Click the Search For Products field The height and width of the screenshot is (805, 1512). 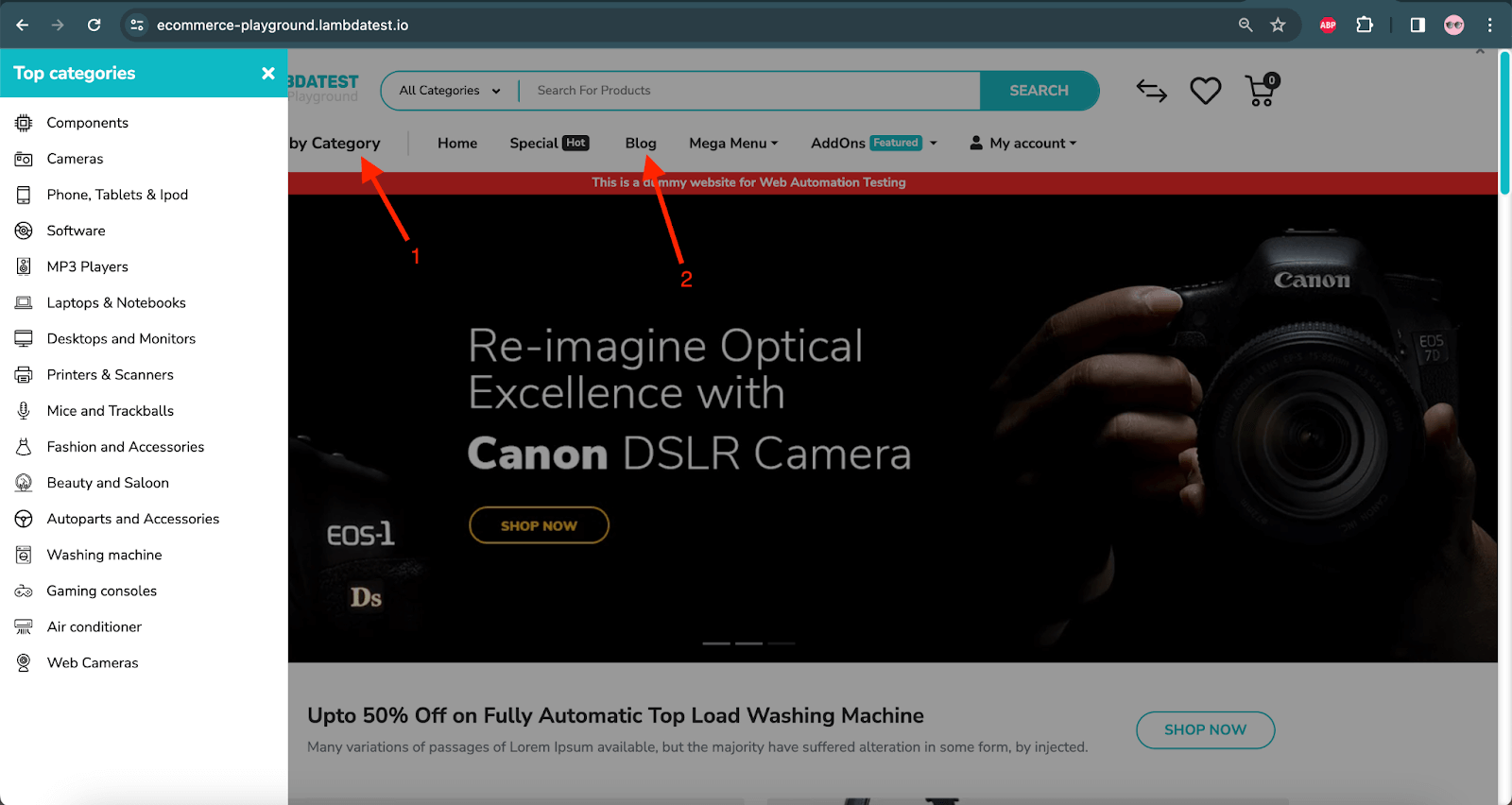point(751,91)
